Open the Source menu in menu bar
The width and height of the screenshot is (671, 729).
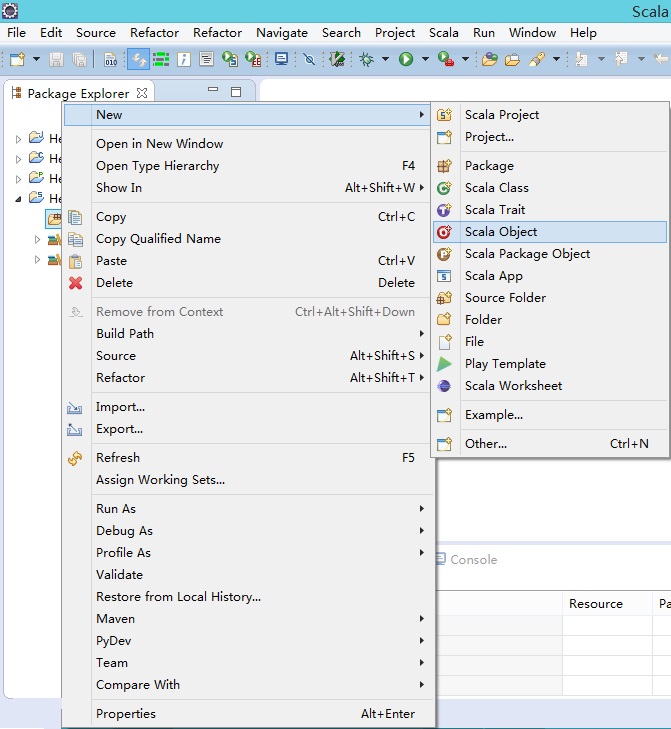click(96, 33)
